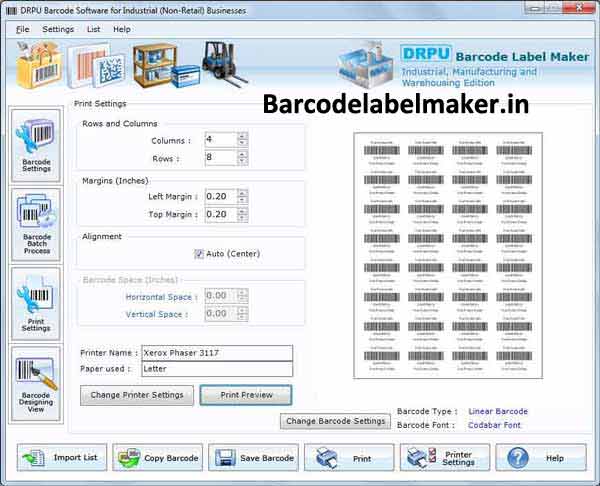The width and height of the screenshot is (600, 486).
Task: Increase the Rows value with up arrow
Action: (242, 154)
